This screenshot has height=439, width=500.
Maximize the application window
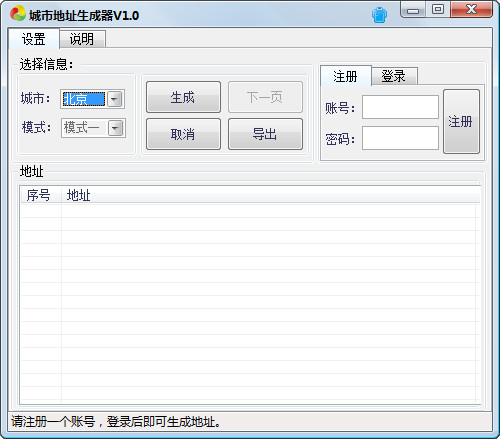[x=438, y=10]
